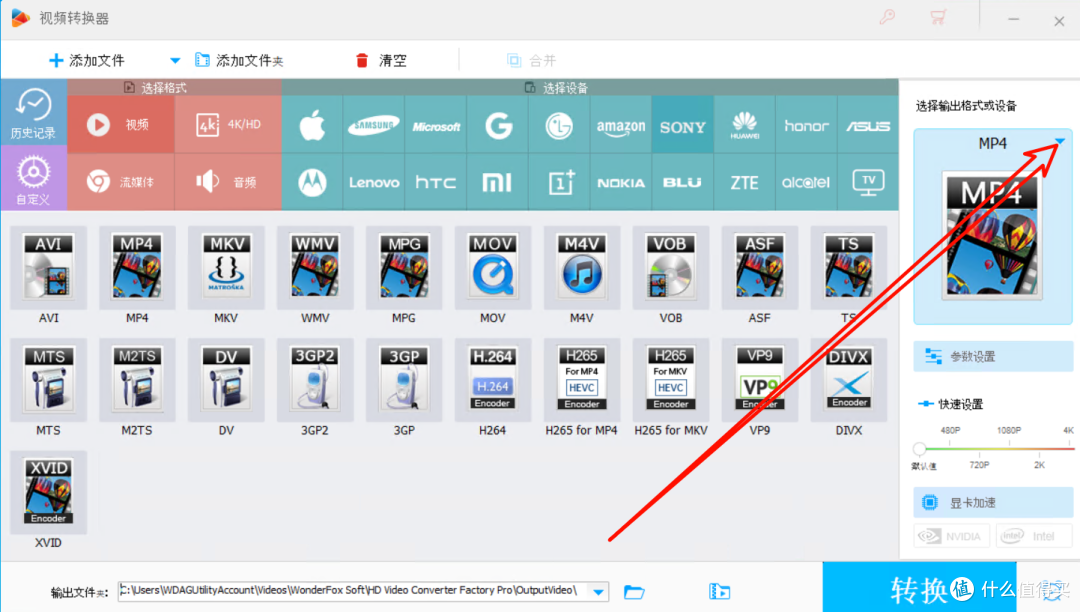Viewport: 1080px width, 612px height.
Task: Switch to 视频 video format category
Action: (x=121, y=125)
